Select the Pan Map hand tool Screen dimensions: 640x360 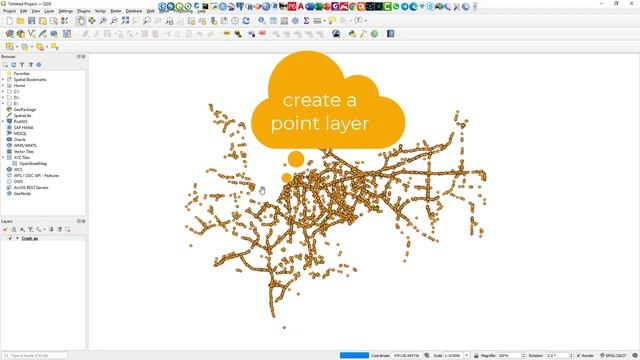(81, 21)
